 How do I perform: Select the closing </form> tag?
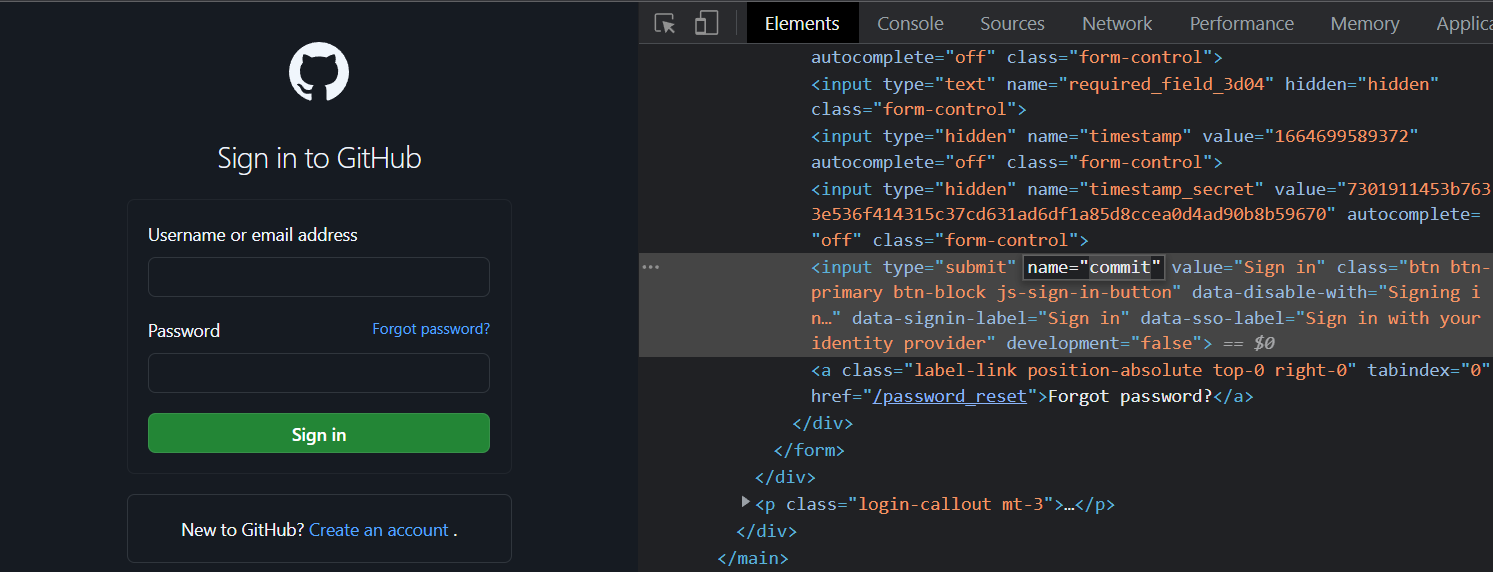pyautogui.click(x=809, y=450)
